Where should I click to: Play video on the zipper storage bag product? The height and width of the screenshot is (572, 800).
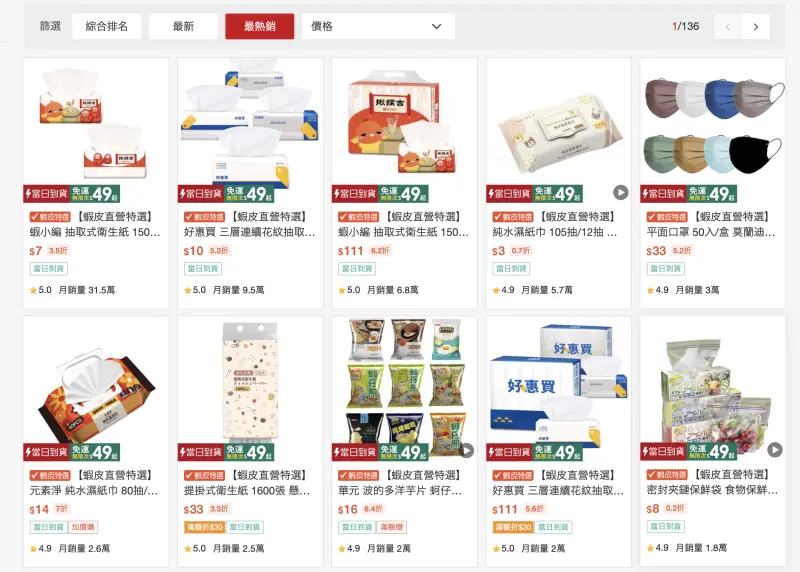click(x=774, y=450)
